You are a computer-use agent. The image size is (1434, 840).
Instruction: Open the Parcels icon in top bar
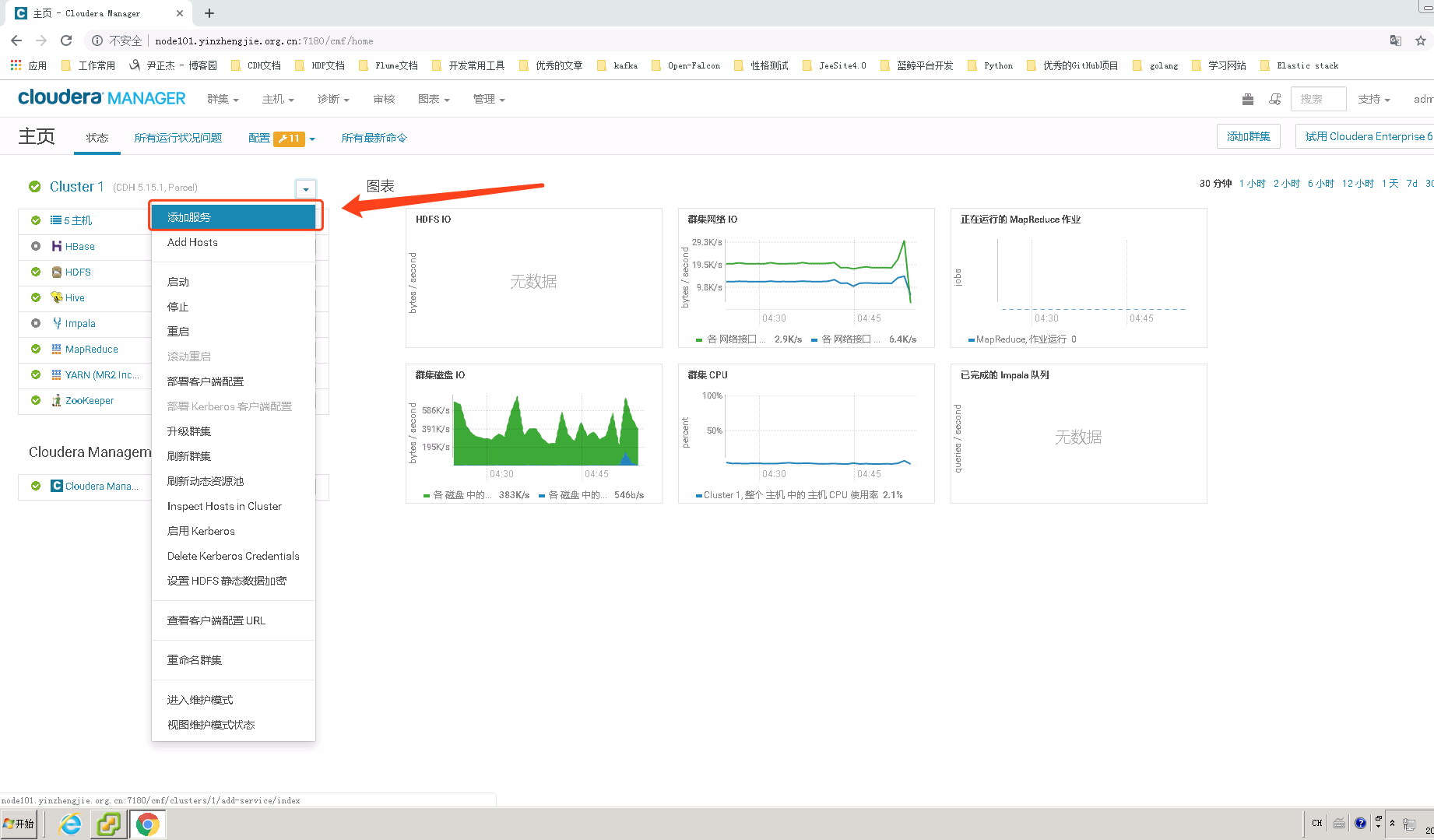tap(1248, 99)
